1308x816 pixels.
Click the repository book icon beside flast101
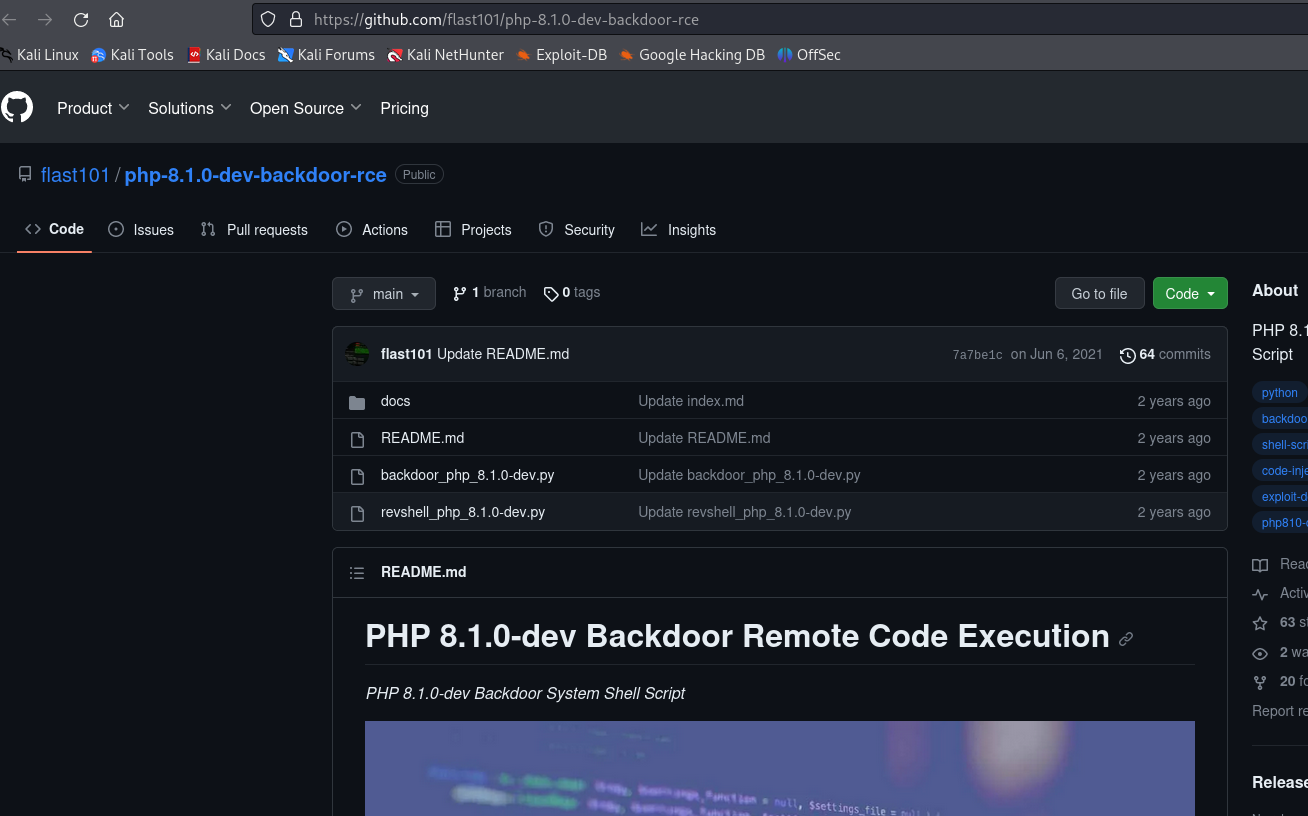click(25, 175)
